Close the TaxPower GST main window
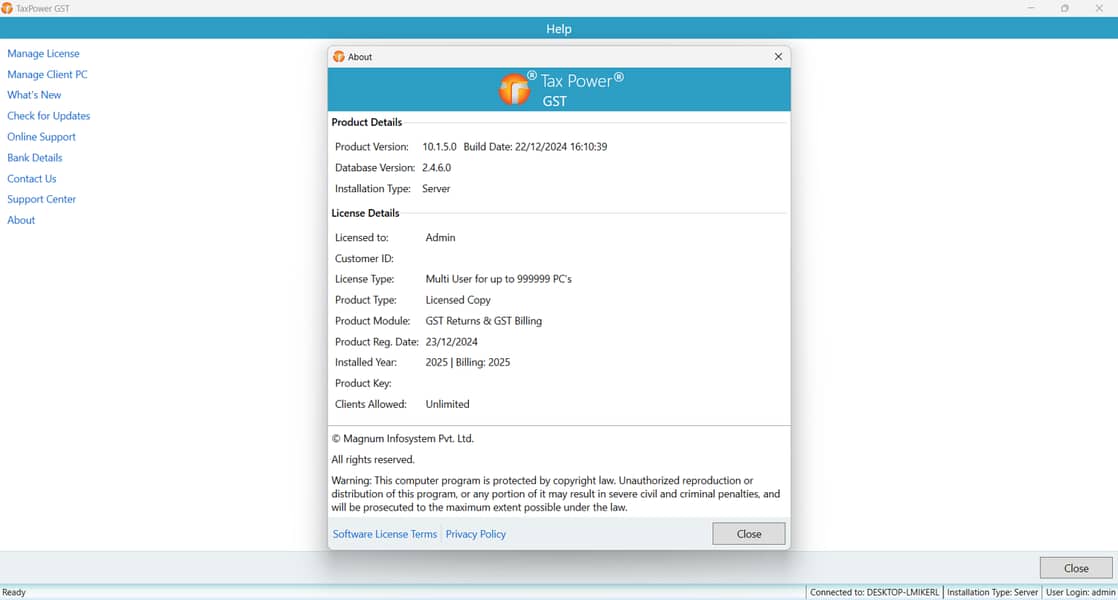The image size is (1118, 600). point(1099,9)
